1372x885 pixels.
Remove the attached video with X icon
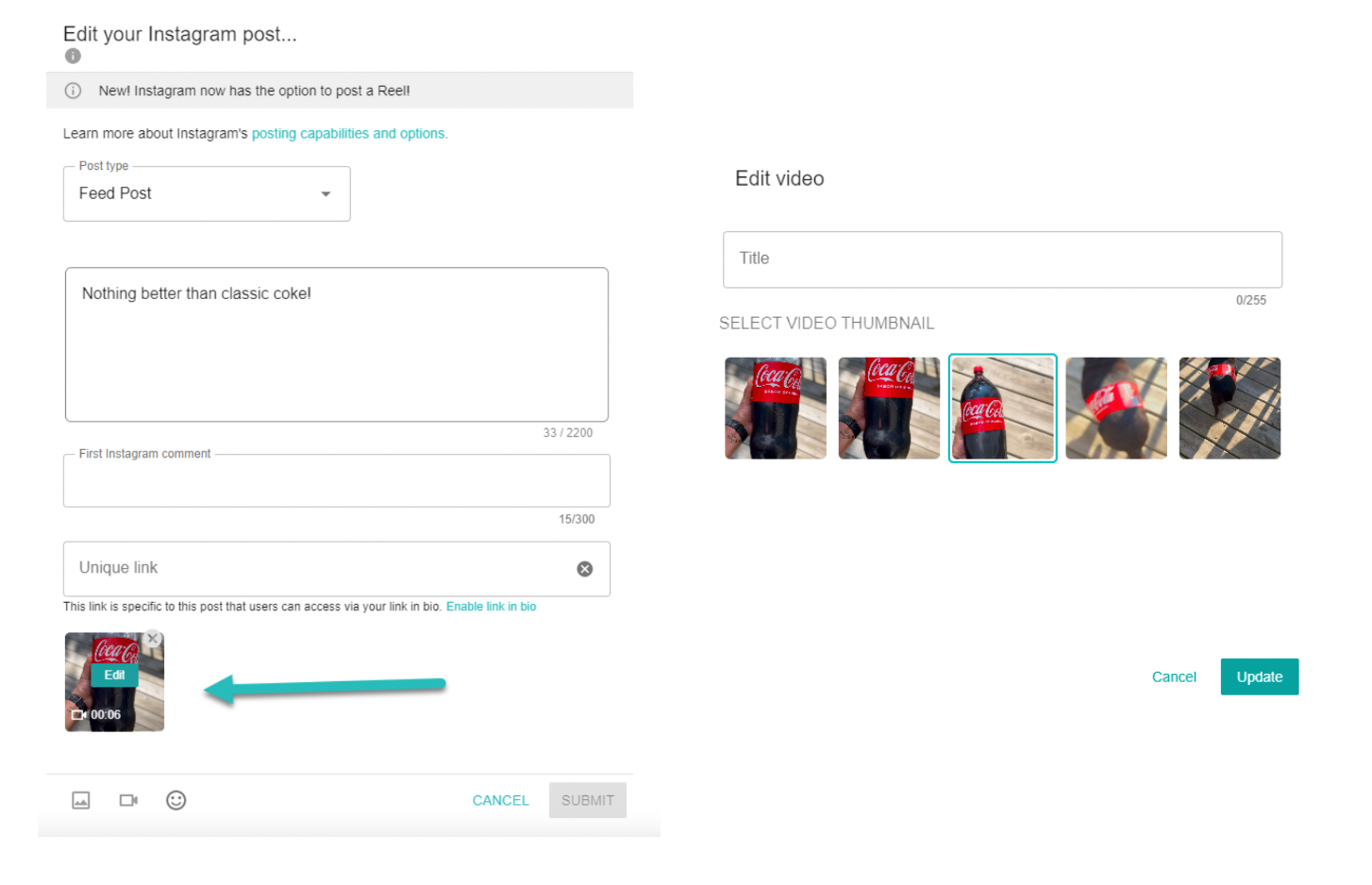coord(153,639)
